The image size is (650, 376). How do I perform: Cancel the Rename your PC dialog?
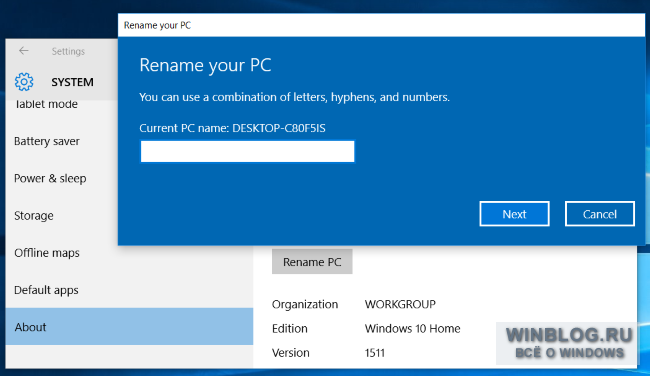(600, 214)
